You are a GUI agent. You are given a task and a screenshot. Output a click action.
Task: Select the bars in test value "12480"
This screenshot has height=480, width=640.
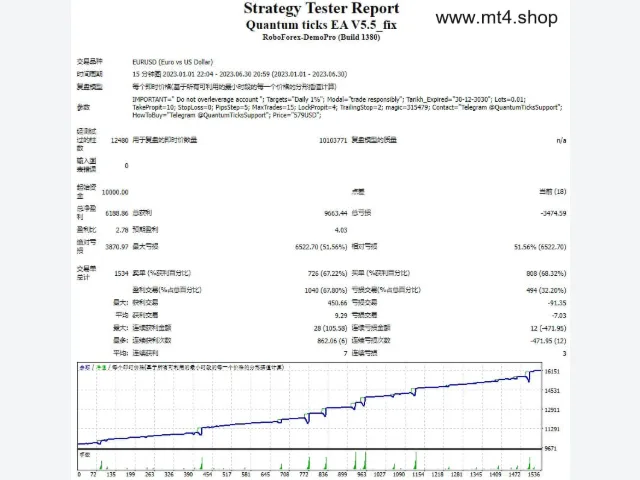point(120,140)
